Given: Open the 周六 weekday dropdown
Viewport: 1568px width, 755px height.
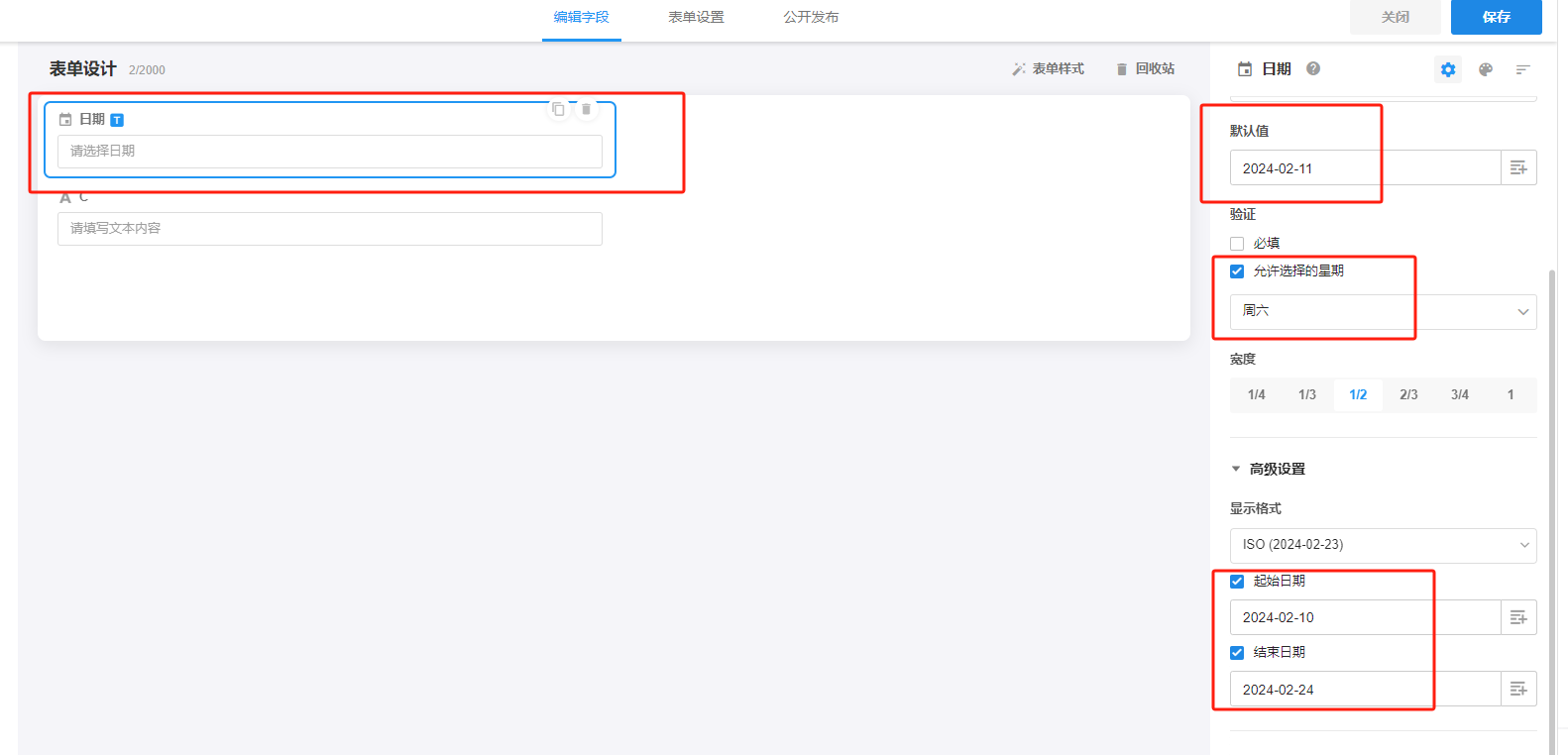Looking at the screenshot, I should (x=1383, y=311).
